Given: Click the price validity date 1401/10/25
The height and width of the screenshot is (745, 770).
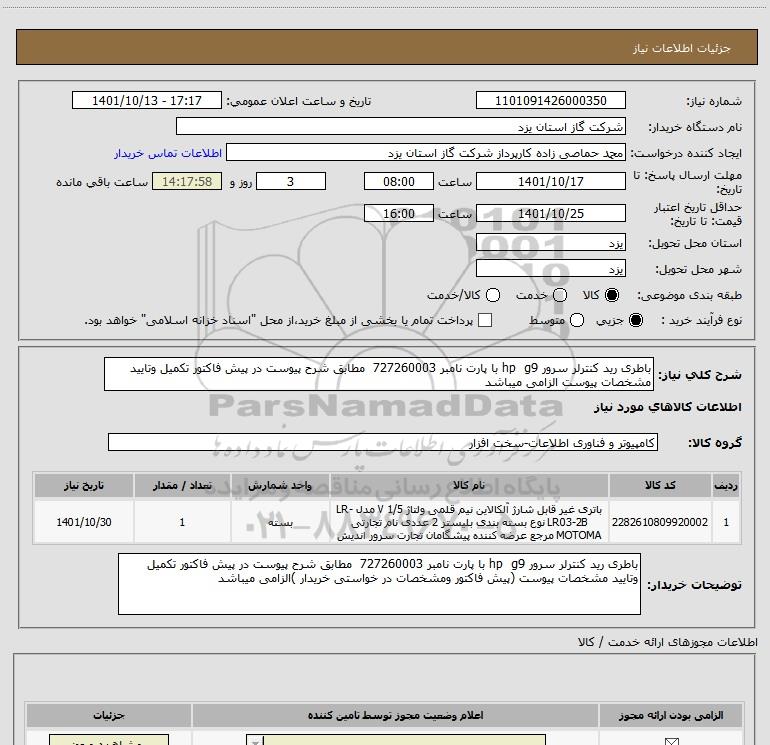Looking at the screenshot, I should [550, 214].
